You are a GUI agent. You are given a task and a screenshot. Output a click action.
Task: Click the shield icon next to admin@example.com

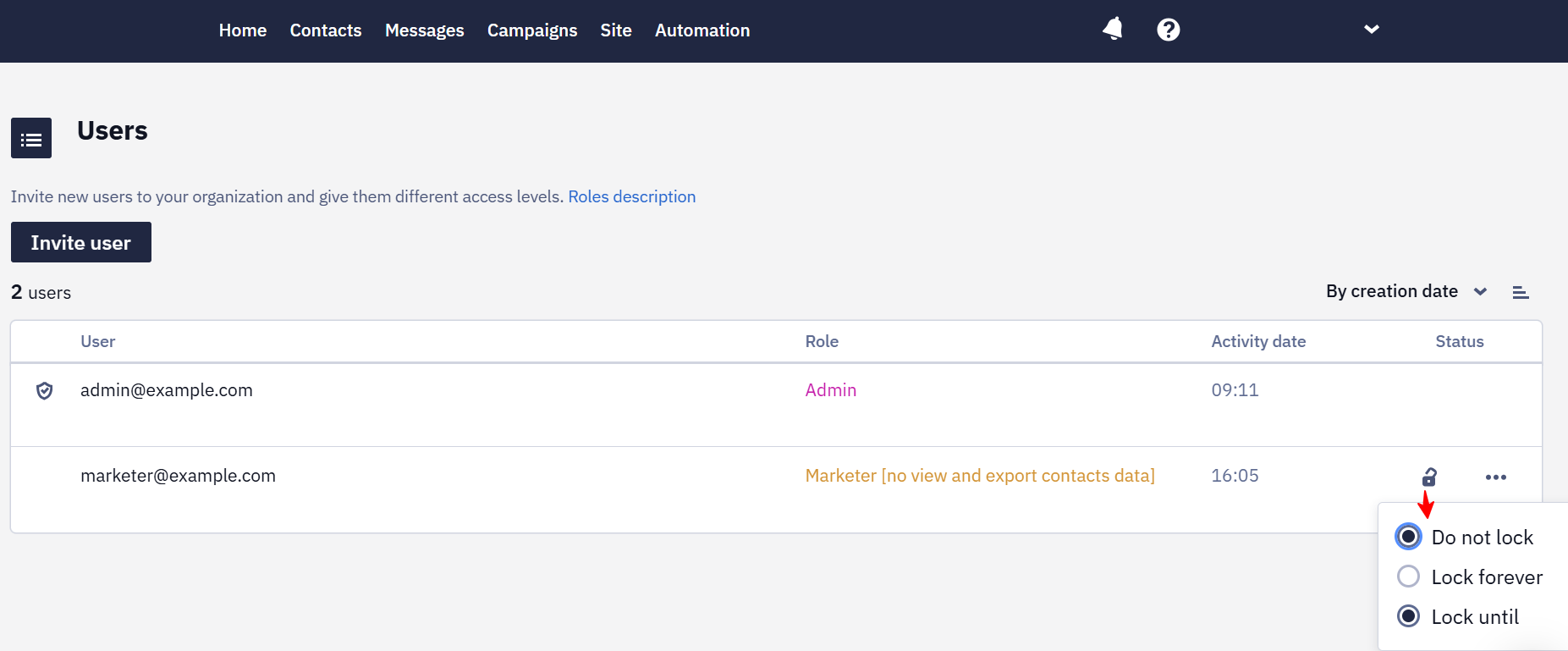45,390
